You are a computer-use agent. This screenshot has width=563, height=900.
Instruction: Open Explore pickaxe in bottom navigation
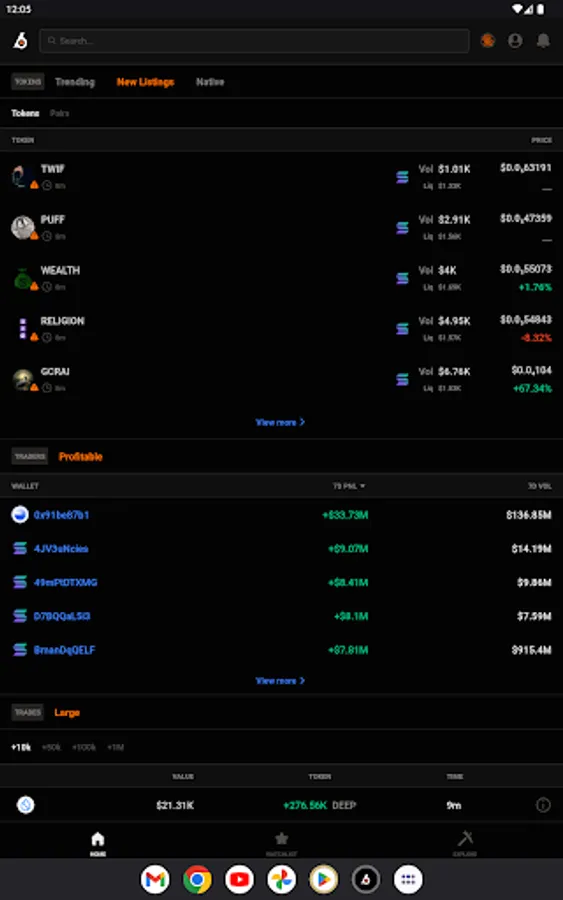click(465, 843)
